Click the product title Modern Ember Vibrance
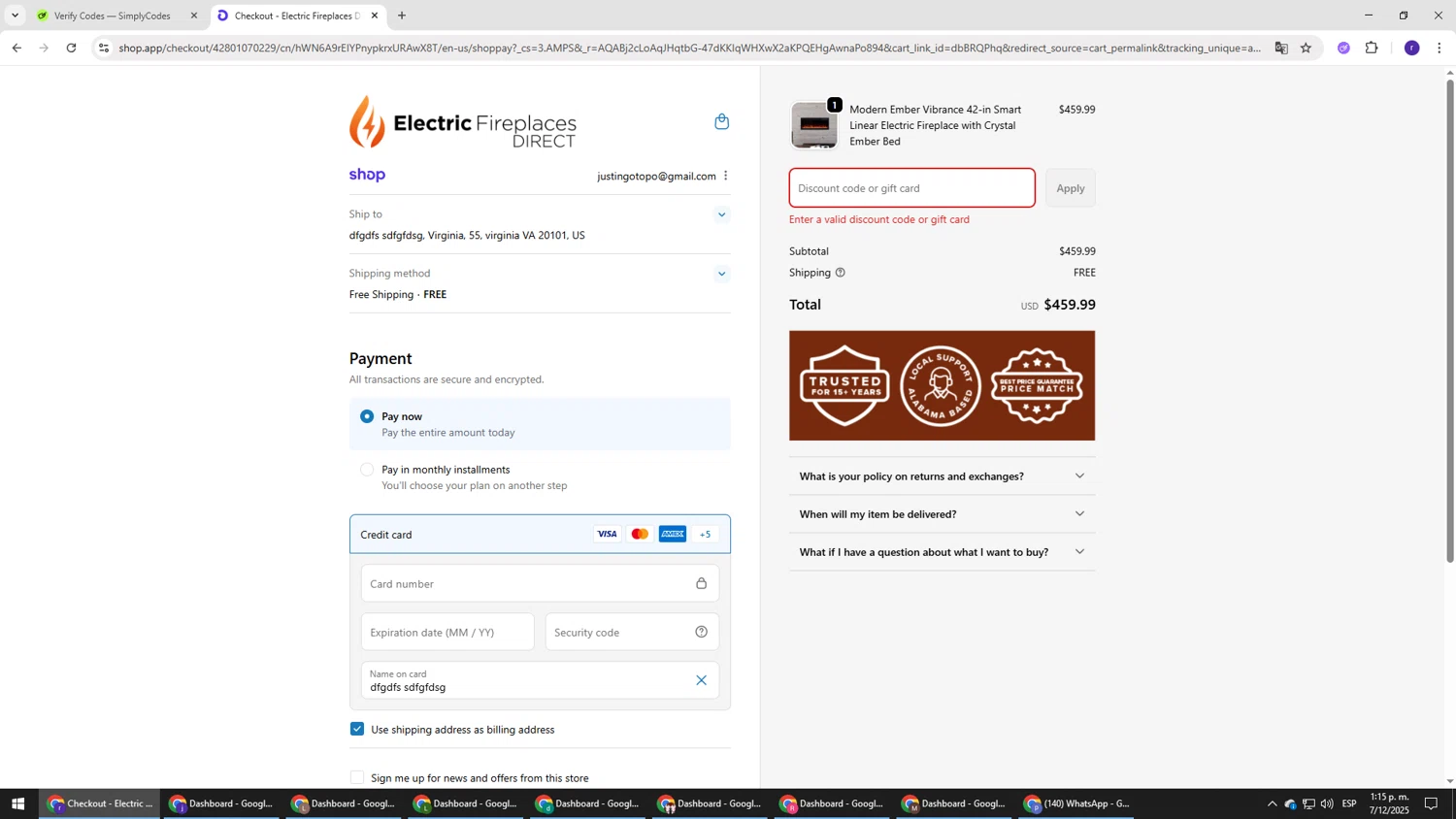1456x819 pixels. click(935, 125)
